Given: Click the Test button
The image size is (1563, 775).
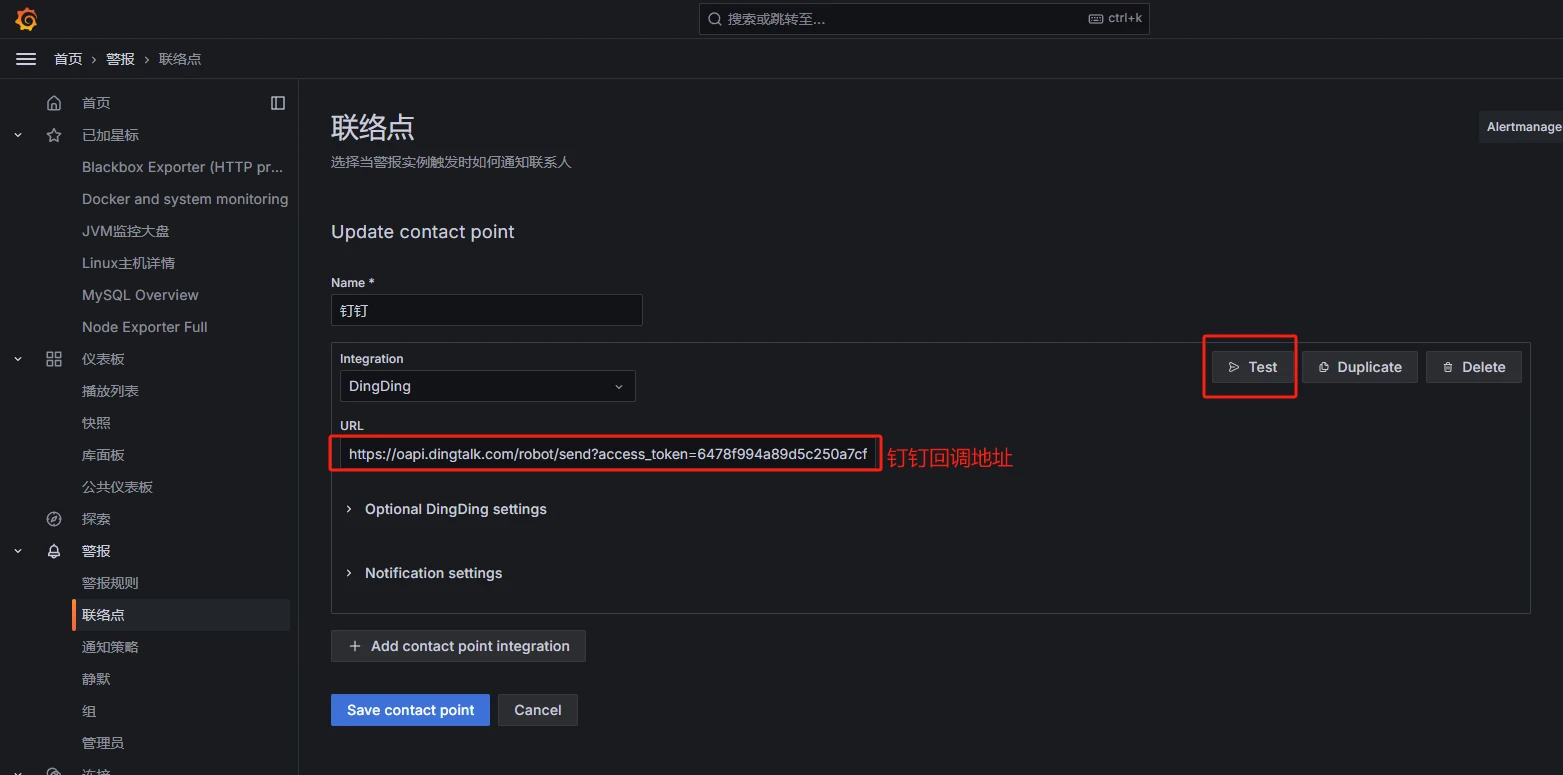Looking at the screenshot, I should pyautogui.click(x=1253, y=367).
